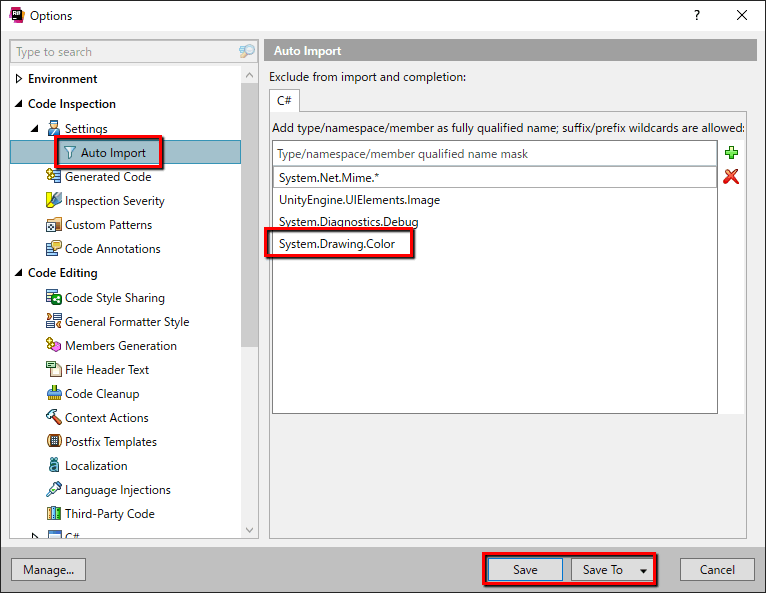Click the tree scrollbar down arrow

tap(249, 530)
